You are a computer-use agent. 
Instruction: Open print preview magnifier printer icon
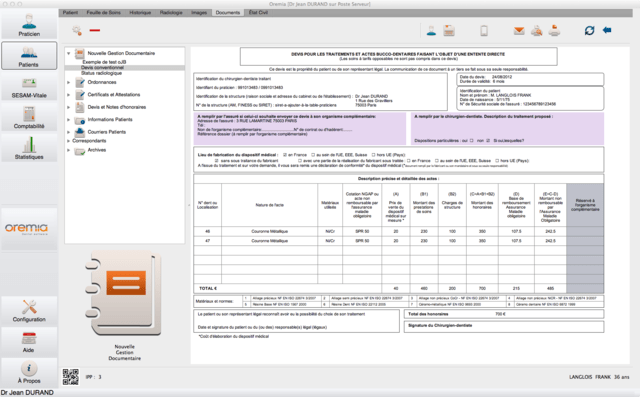point(537,31)
